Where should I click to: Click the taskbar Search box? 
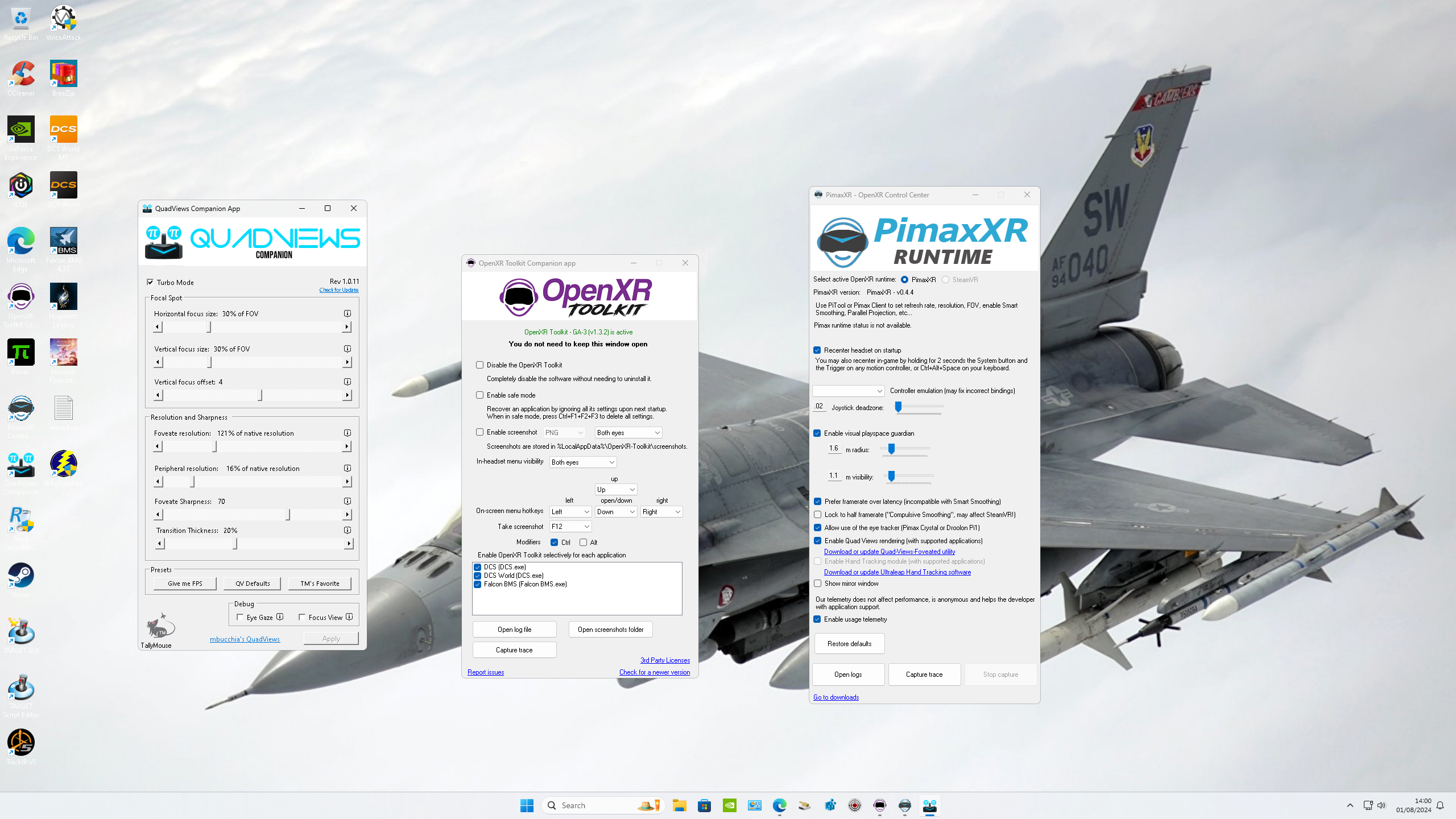[x=603, y=805]
